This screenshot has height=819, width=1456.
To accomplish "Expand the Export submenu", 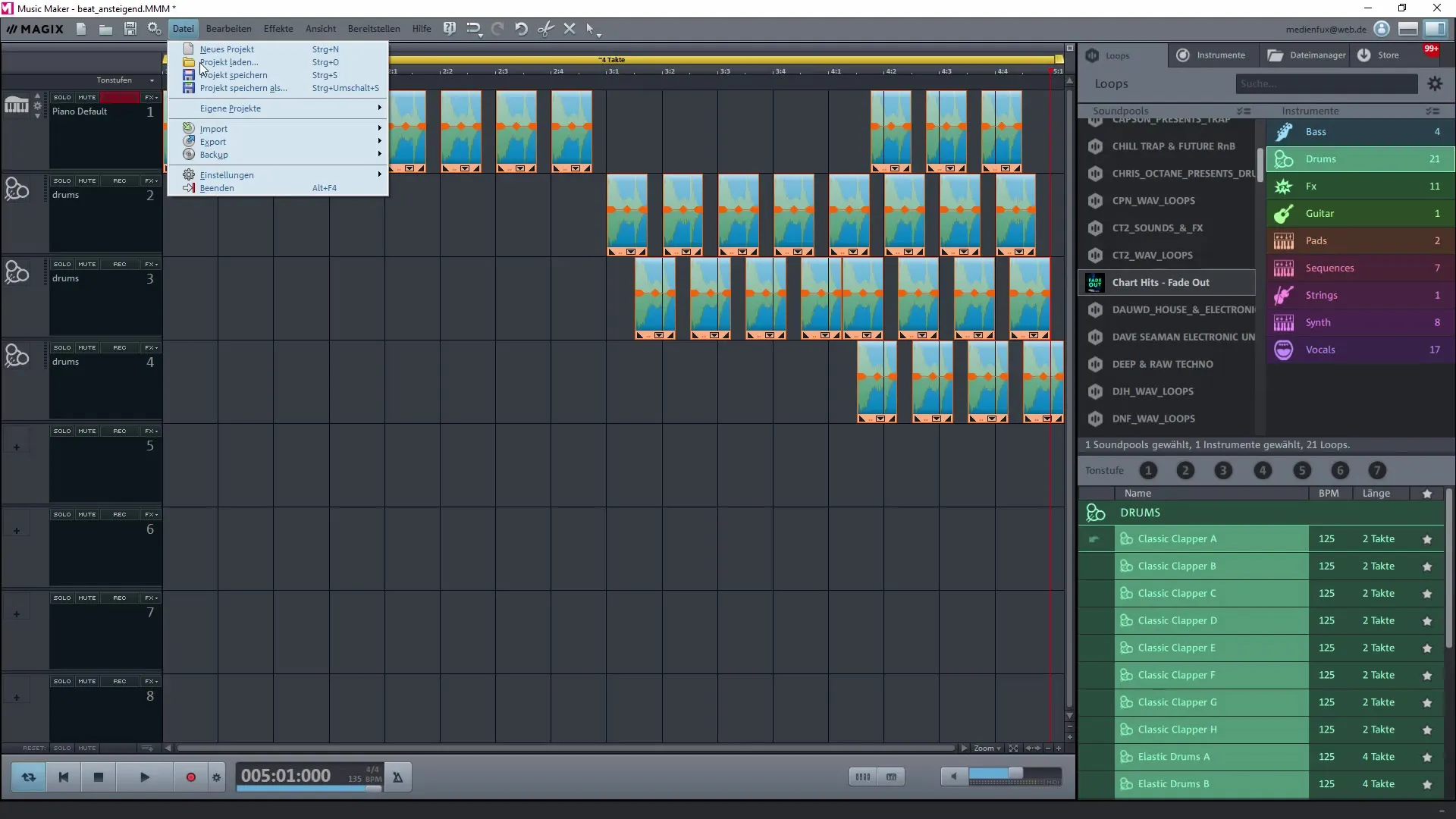I will 278,142.
